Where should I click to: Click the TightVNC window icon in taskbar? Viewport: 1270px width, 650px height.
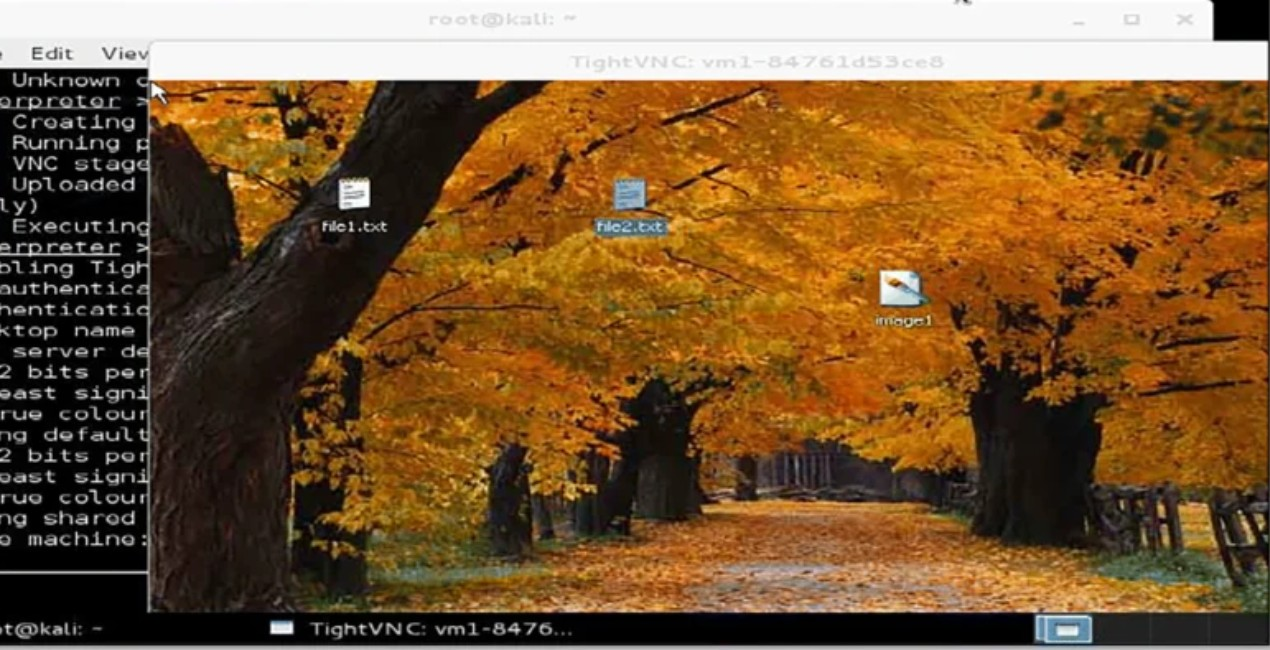(x=282, y=628)
